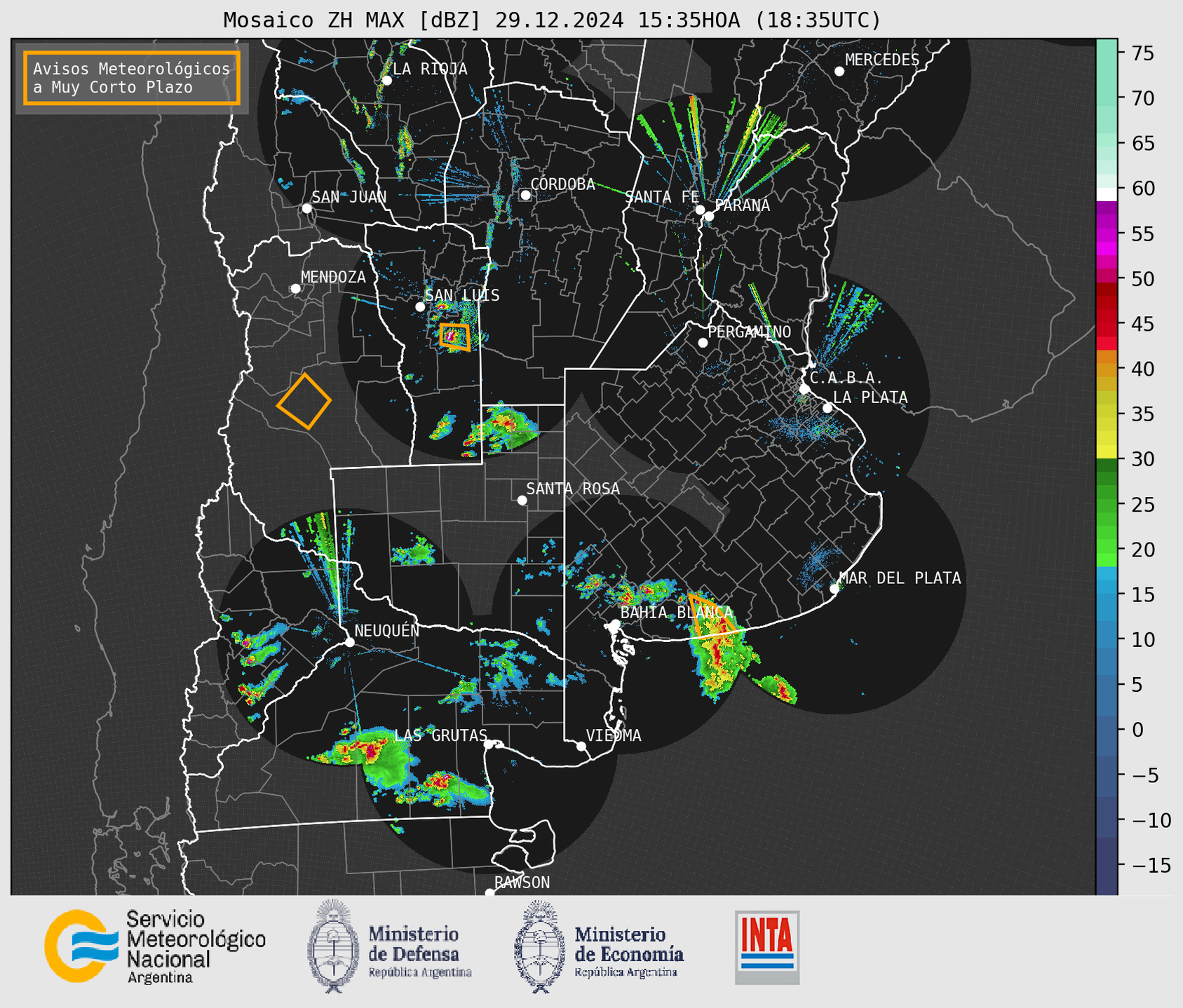Click the MAR DEL PLATA city label
This screenshot has height=1008, width=1183.
pos(900,578)
